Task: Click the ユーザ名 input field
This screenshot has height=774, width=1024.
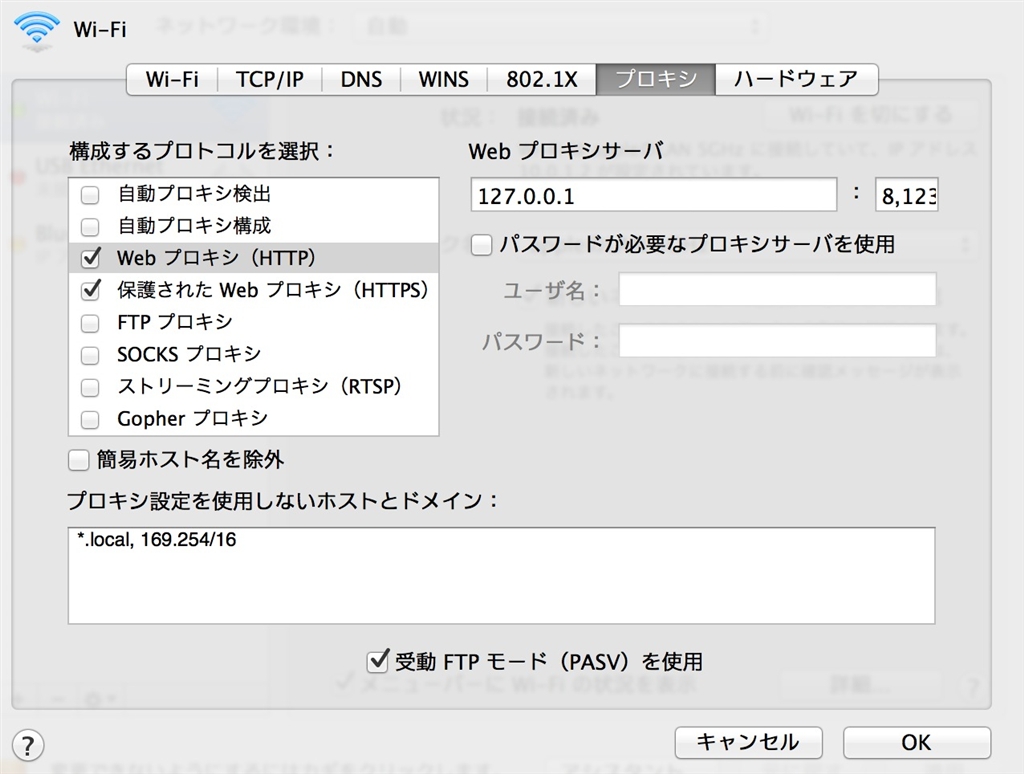Action: click(777, 289)
